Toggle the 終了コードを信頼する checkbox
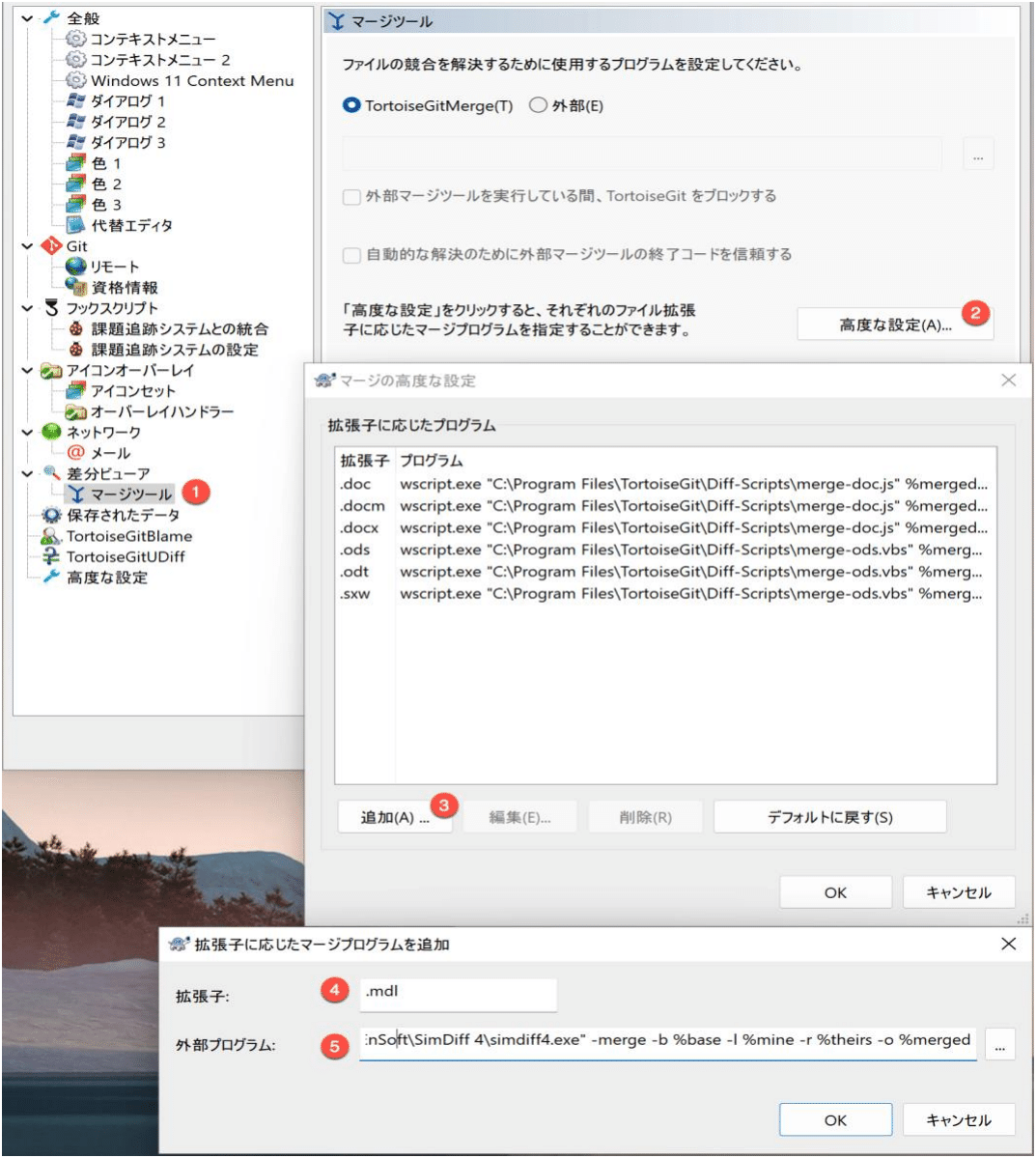 (x=352, y=255)
